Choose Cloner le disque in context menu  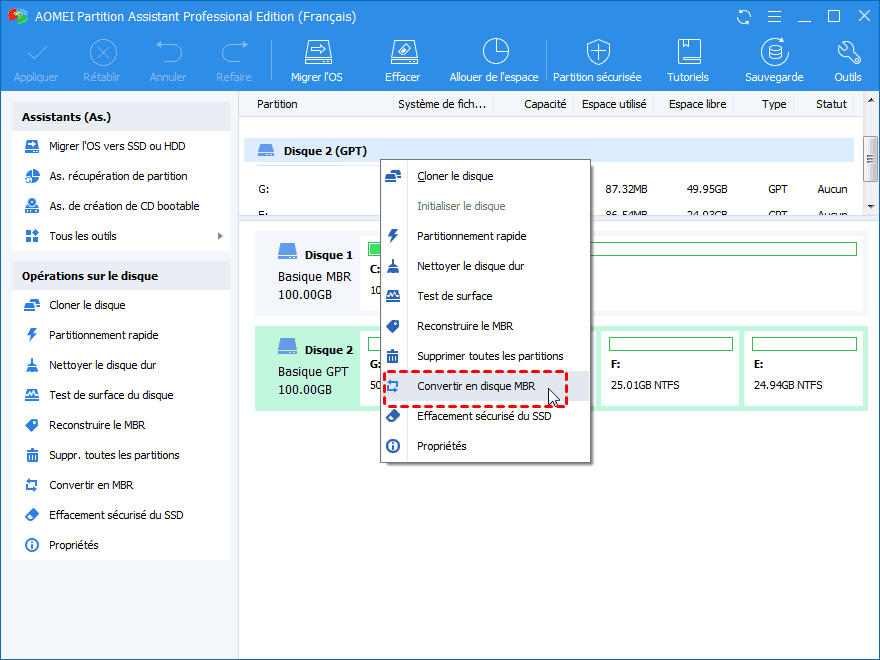[x=455, y=176]
